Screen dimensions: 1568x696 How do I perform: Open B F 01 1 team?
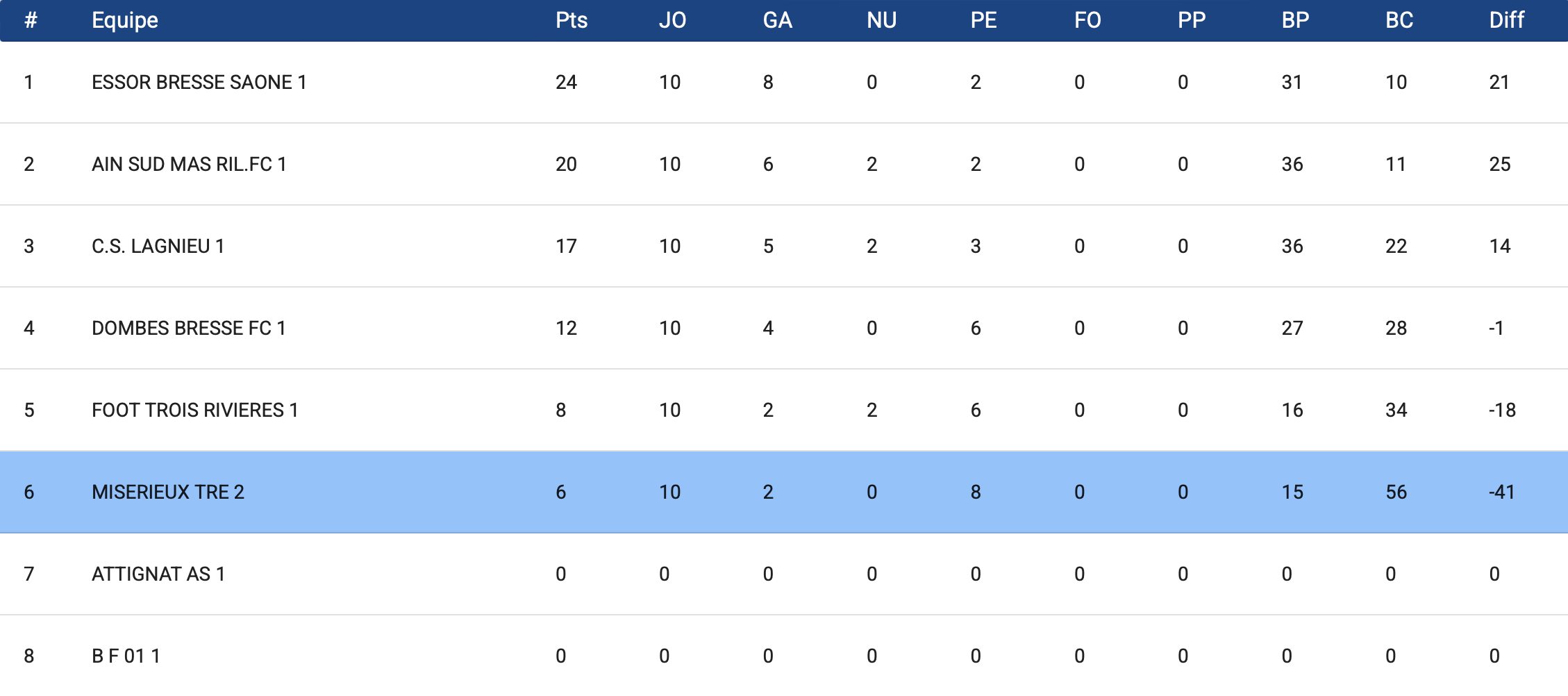point(126,656)
